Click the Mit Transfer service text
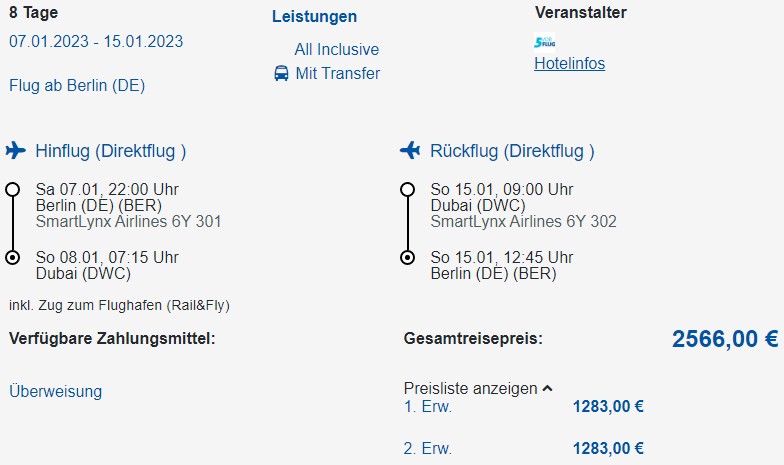This screenshot has height=465, width=784. [338, 74]
